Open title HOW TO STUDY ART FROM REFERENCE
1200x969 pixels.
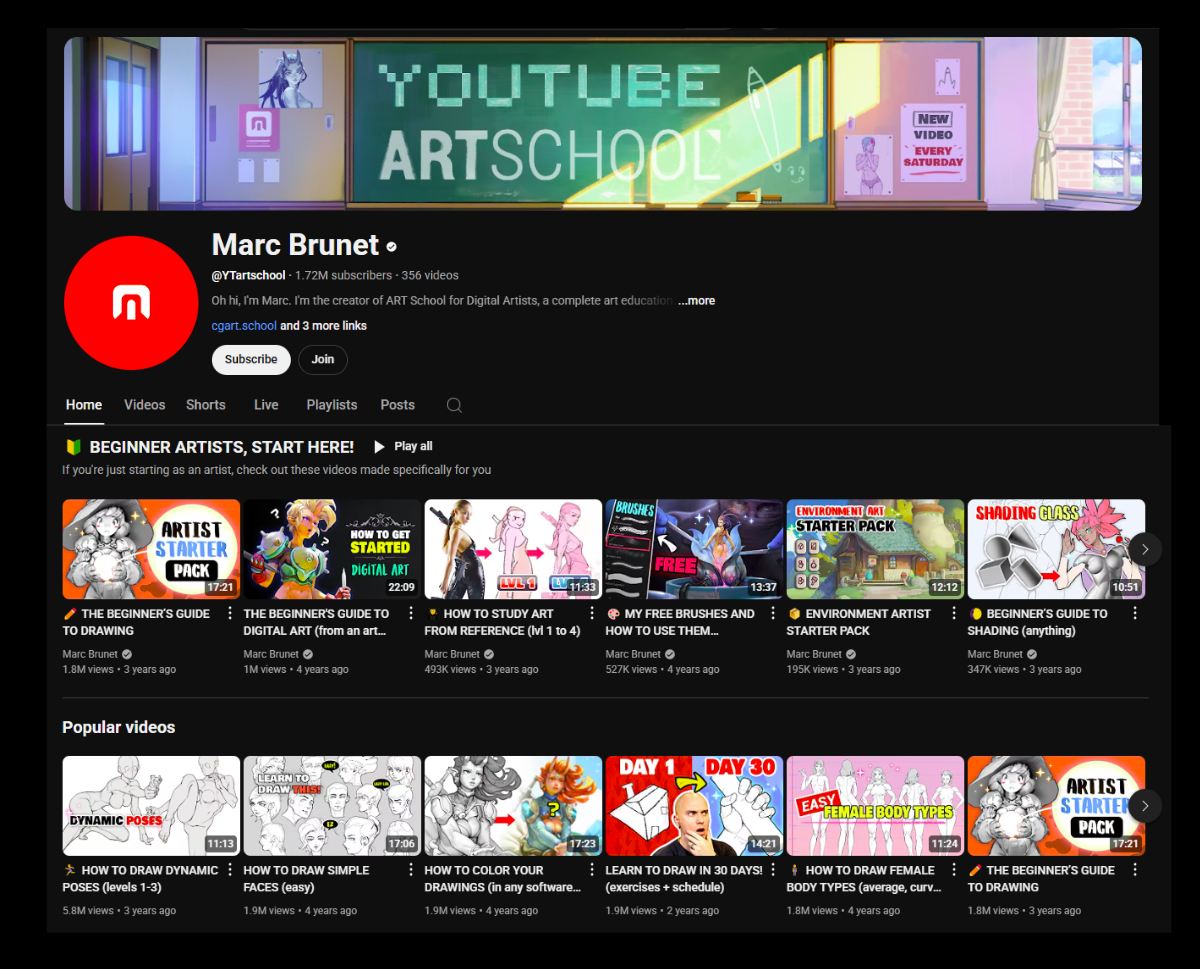[x=503, y=622]
